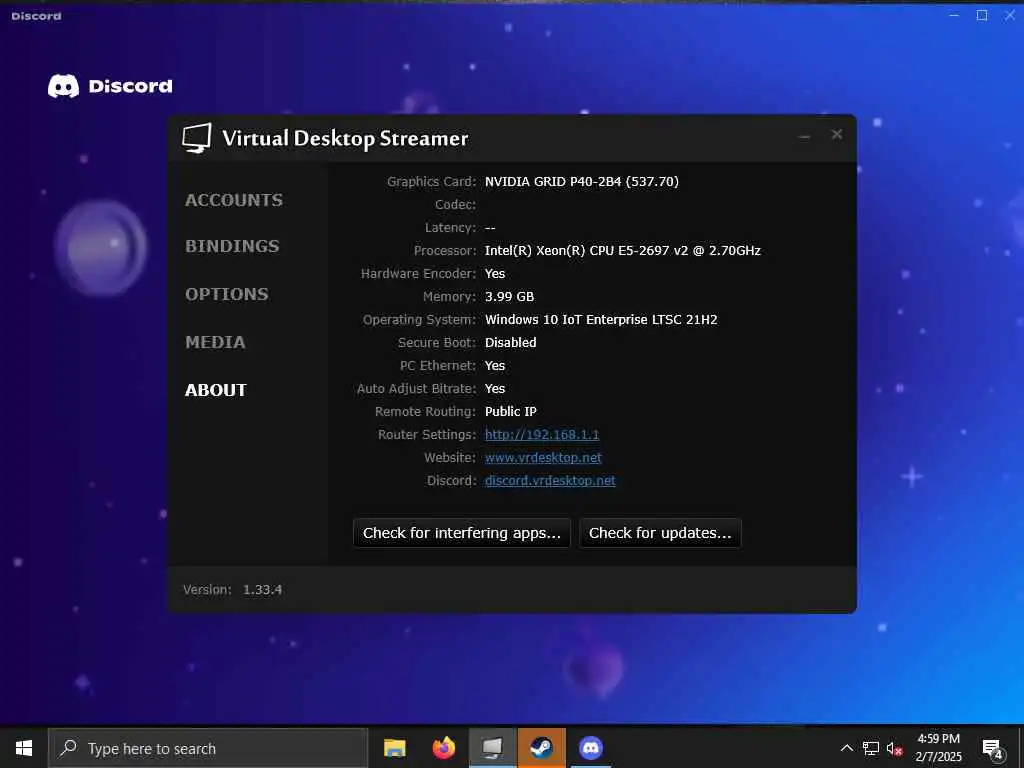Switch to the Bindings section
1024x768 pixels.
tap(232, 246)
